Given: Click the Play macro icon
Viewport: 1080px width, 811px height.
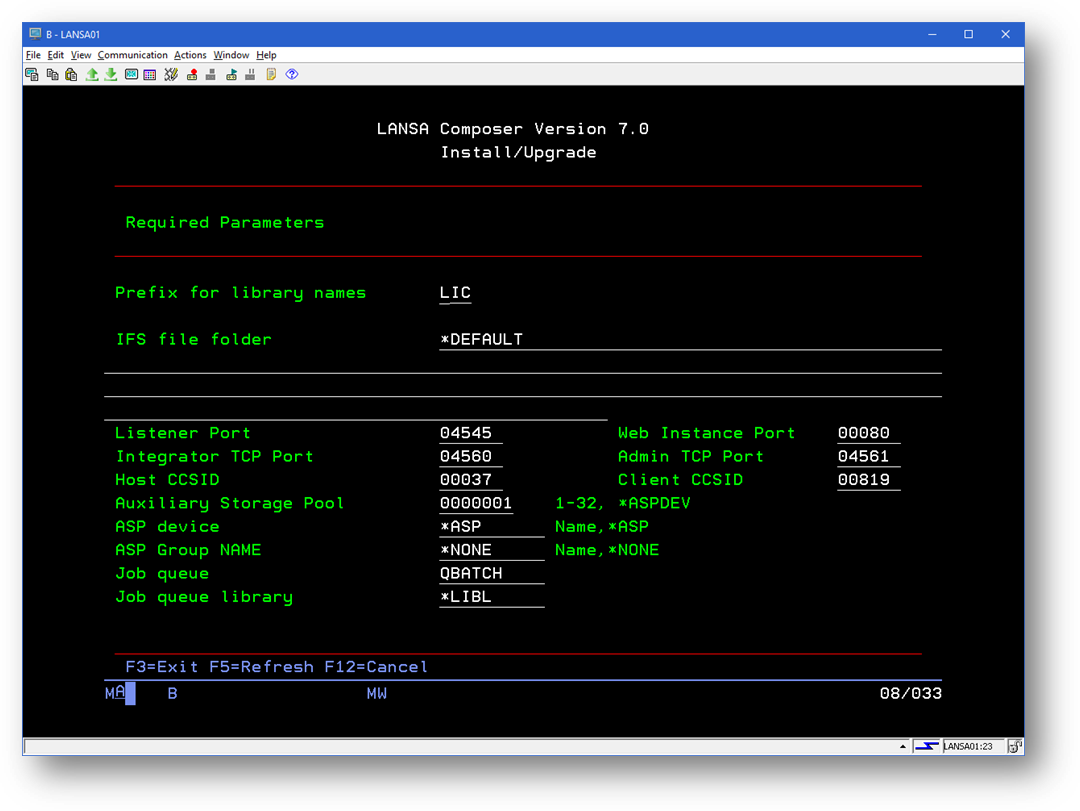Looking at the screenshot, I should pyautogui.click(x=231, y=74).
